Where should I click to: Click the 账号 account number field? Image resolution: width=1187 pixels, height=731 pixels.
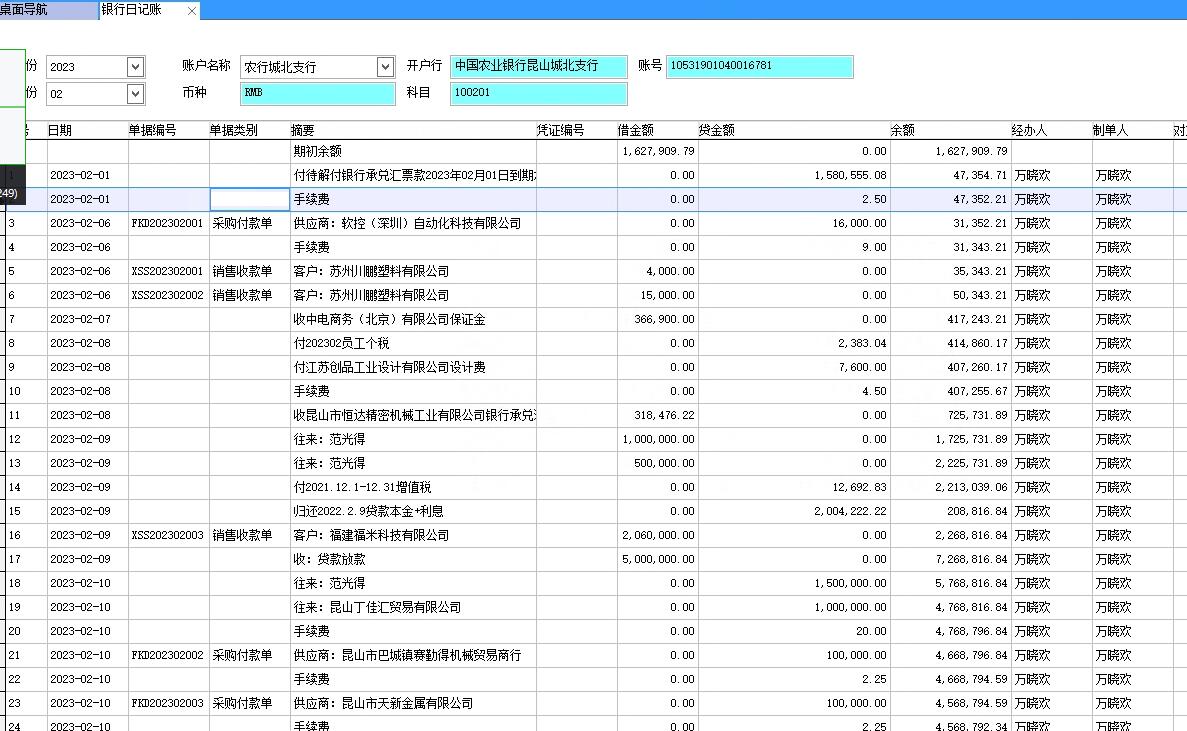click(x=759, y=66)
